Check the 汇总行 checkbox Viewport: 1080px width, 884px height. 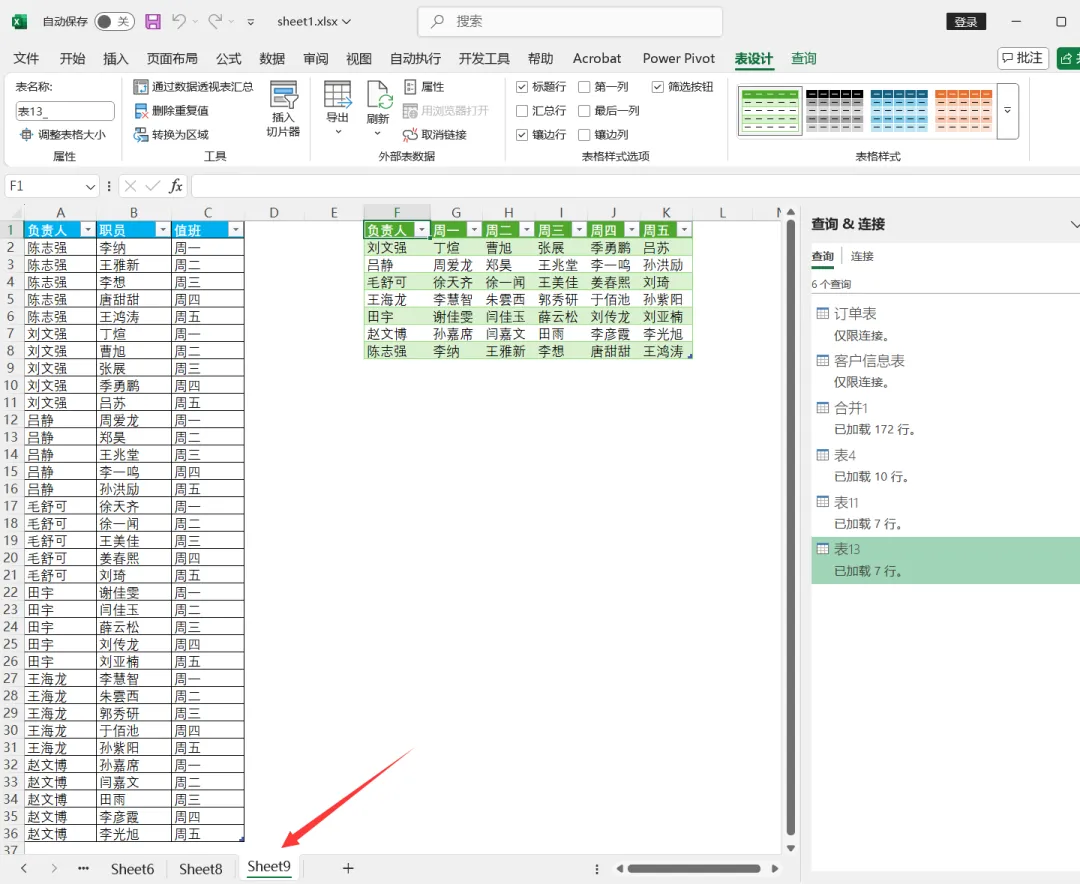522,111
